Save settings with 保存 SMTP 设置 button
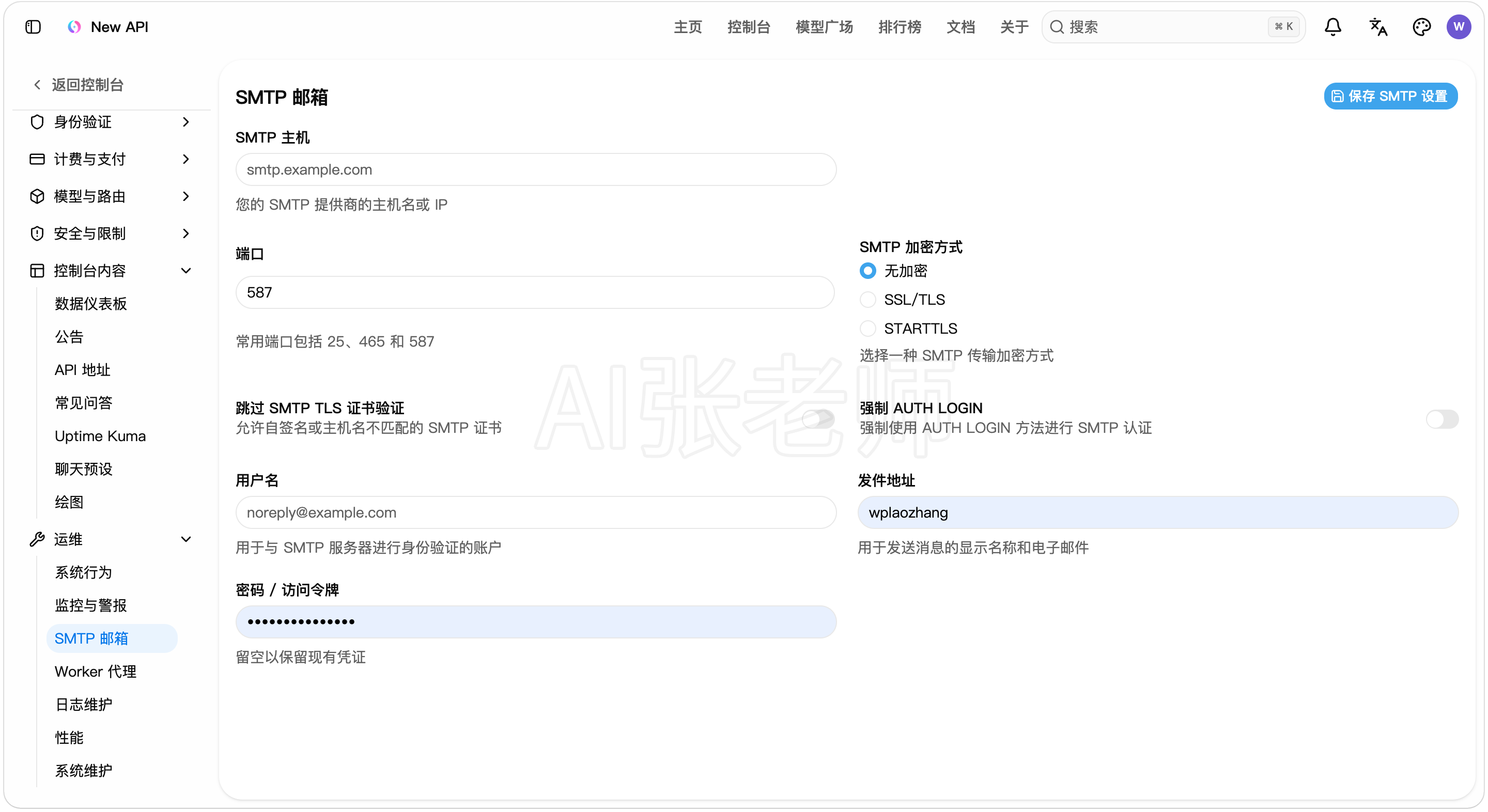The height and width of the screenshot is (812, 1488). click(1390, 96)
